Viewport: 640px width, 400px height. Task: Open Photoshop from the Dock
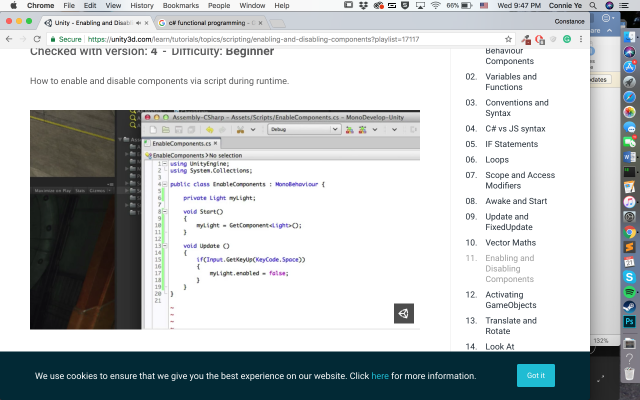pos(629,322)
